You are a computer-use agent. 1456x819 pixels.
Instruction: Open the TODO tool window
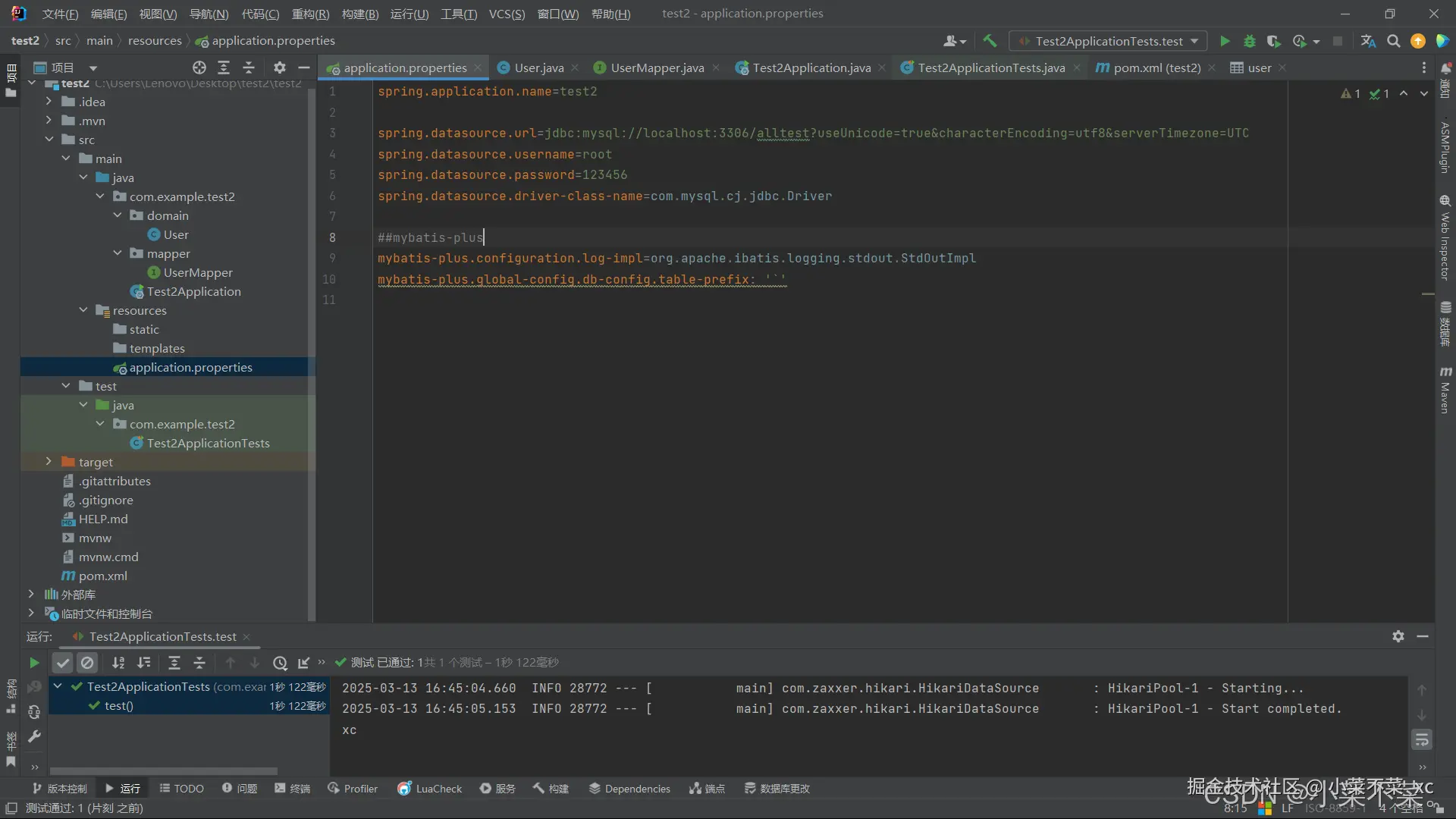pos(181,789)
